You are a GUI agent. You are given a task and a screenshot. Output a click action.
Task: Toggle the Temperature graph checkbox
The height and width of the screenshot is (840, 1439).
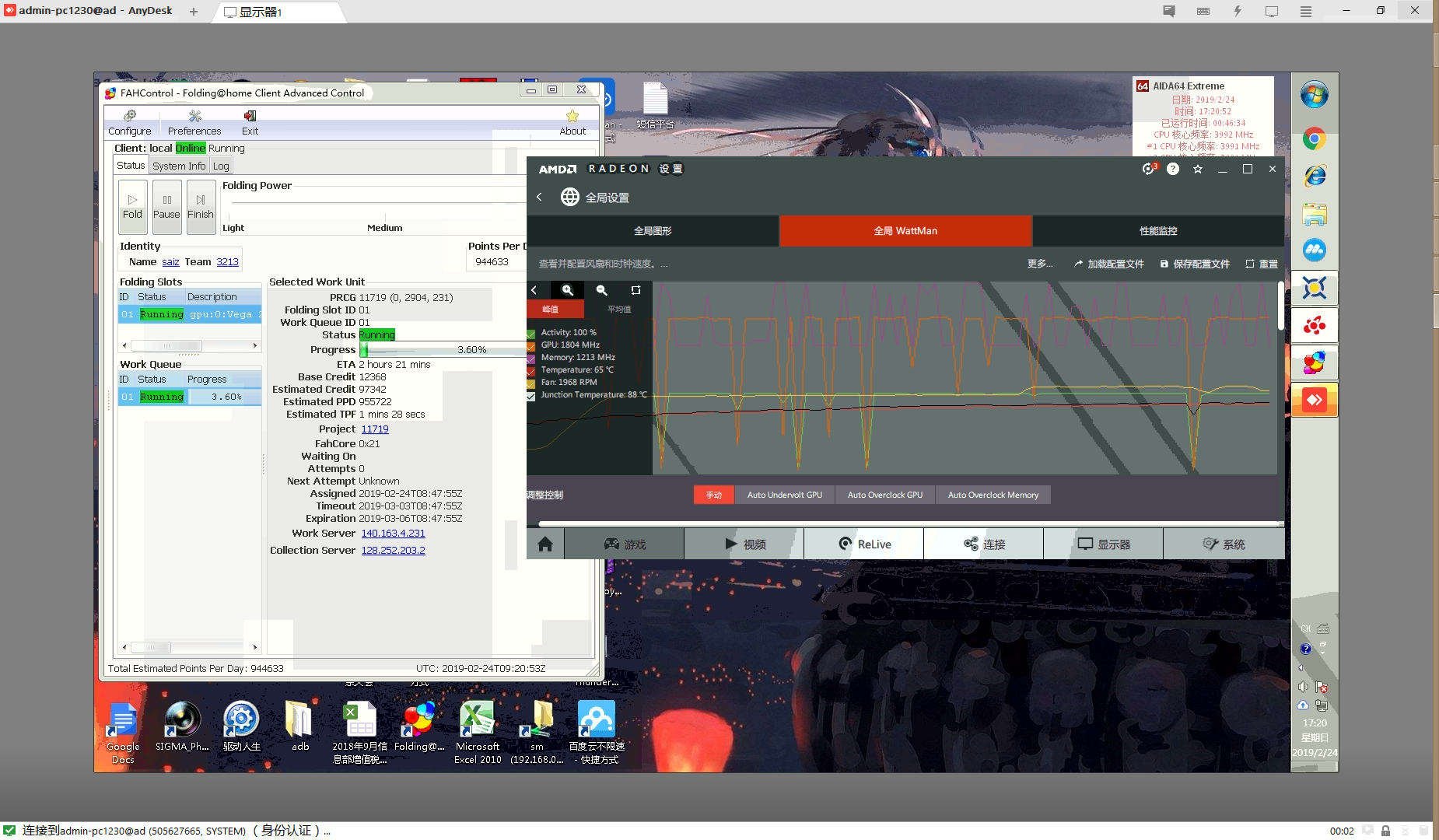[x=530, y=370]
